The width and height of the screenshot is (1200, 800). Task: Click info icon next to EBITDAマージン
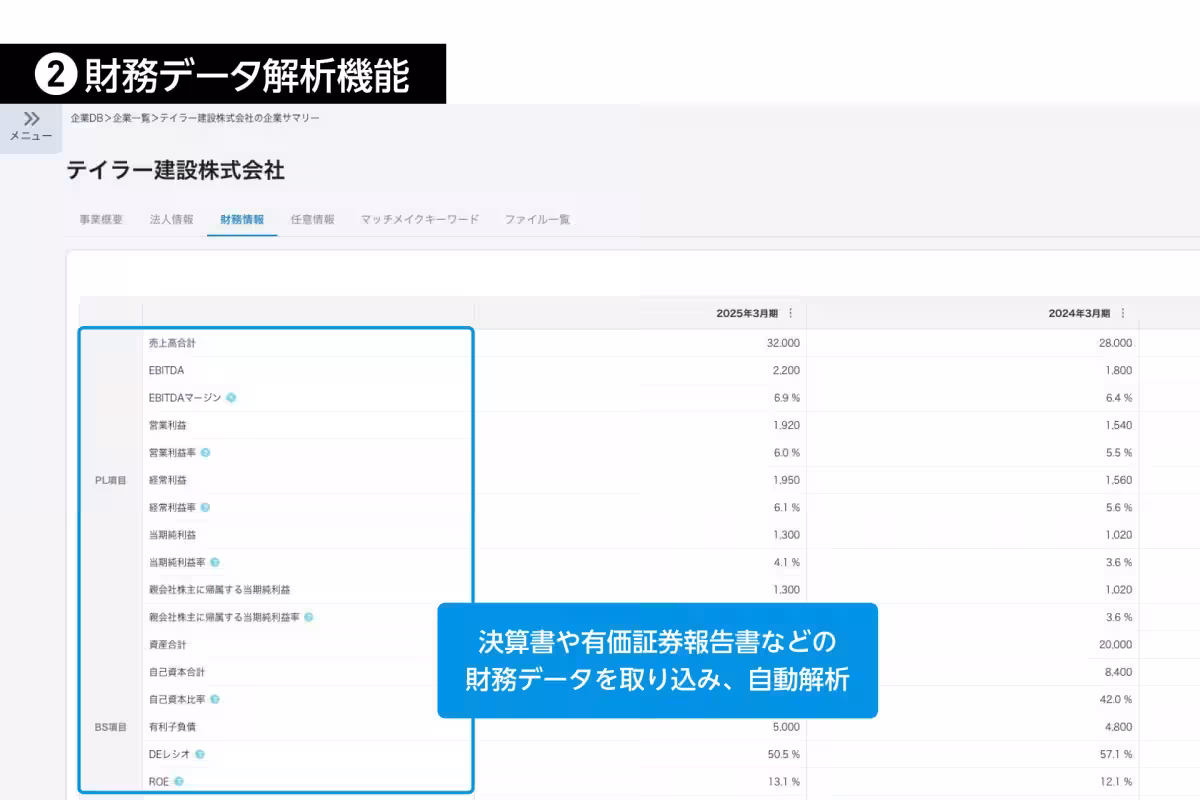231,398
